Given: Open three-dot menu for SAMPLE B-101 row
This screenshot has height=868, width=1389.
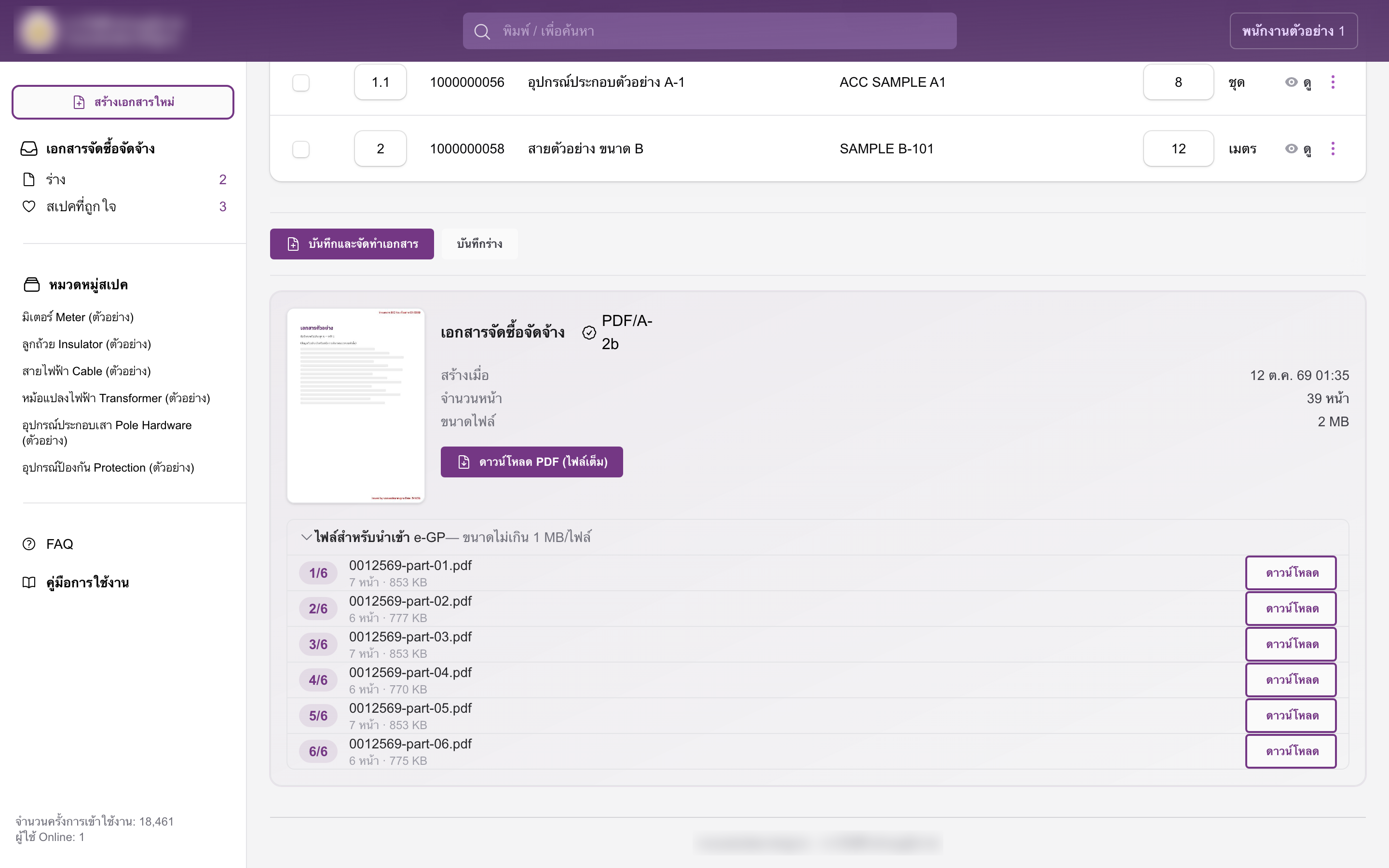Looking at the screenshot, I should click(x=1333, y=149).
